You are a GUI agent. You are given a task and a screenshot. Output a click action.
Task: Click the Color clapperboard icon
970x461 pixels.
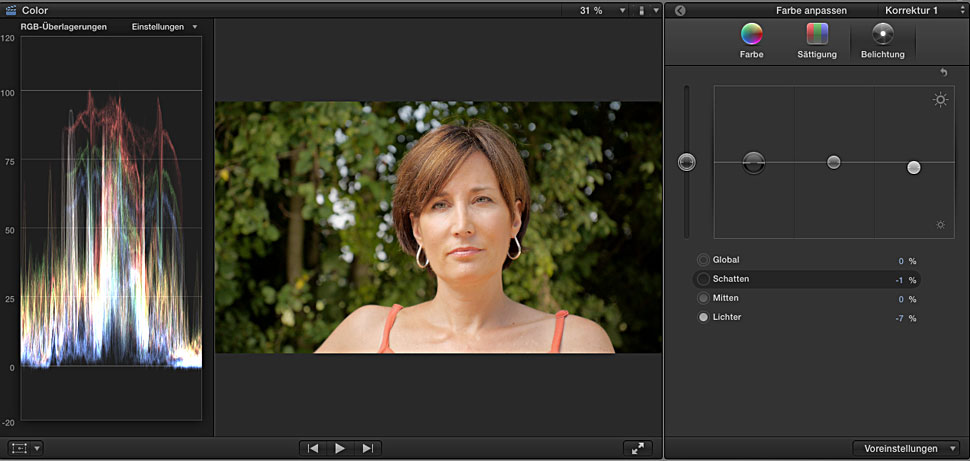(11, 11)
